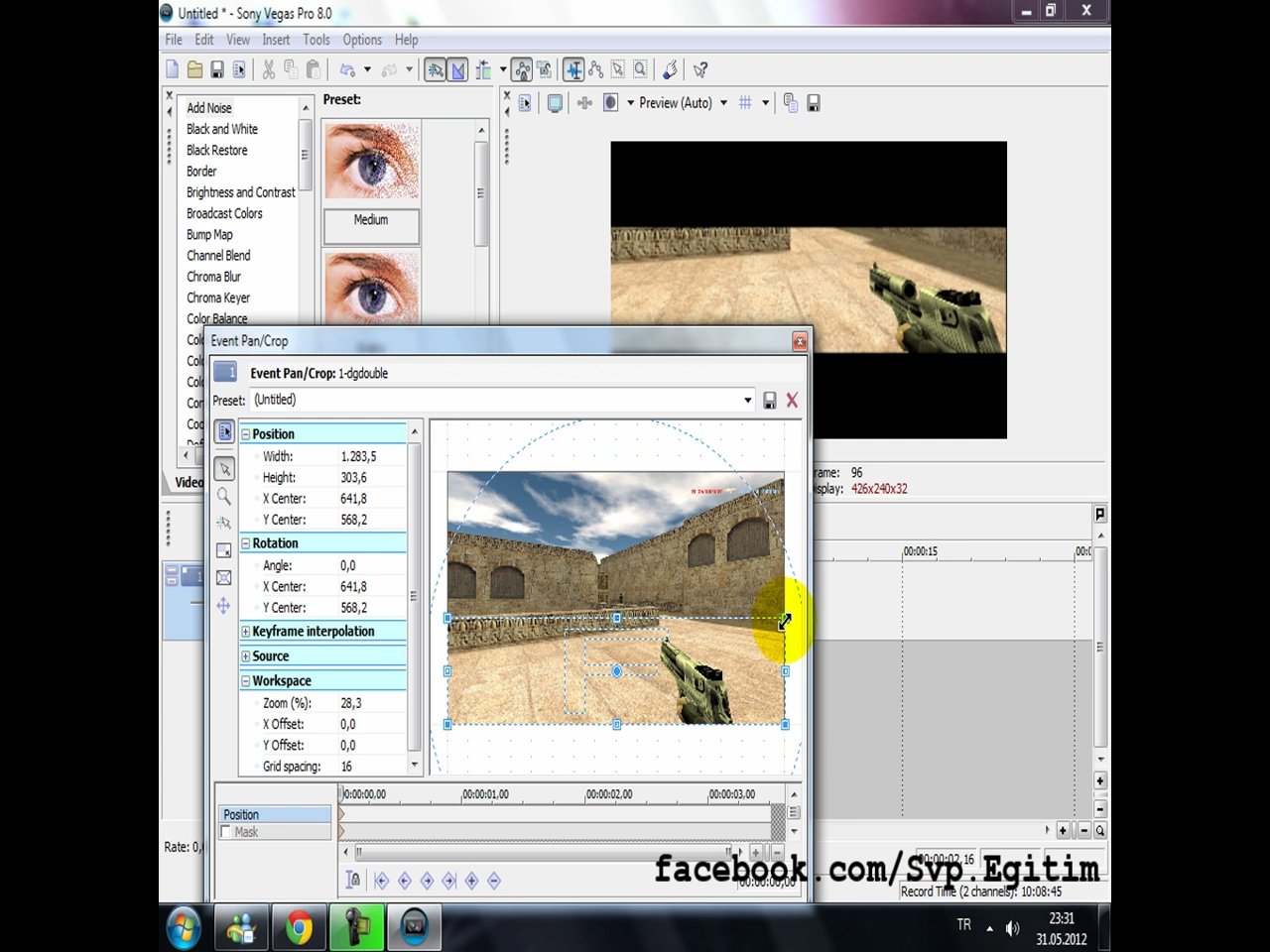1270x952 pixels.
Task: Toggle Ignore Event Grouping icon
Action: [545, 69]
